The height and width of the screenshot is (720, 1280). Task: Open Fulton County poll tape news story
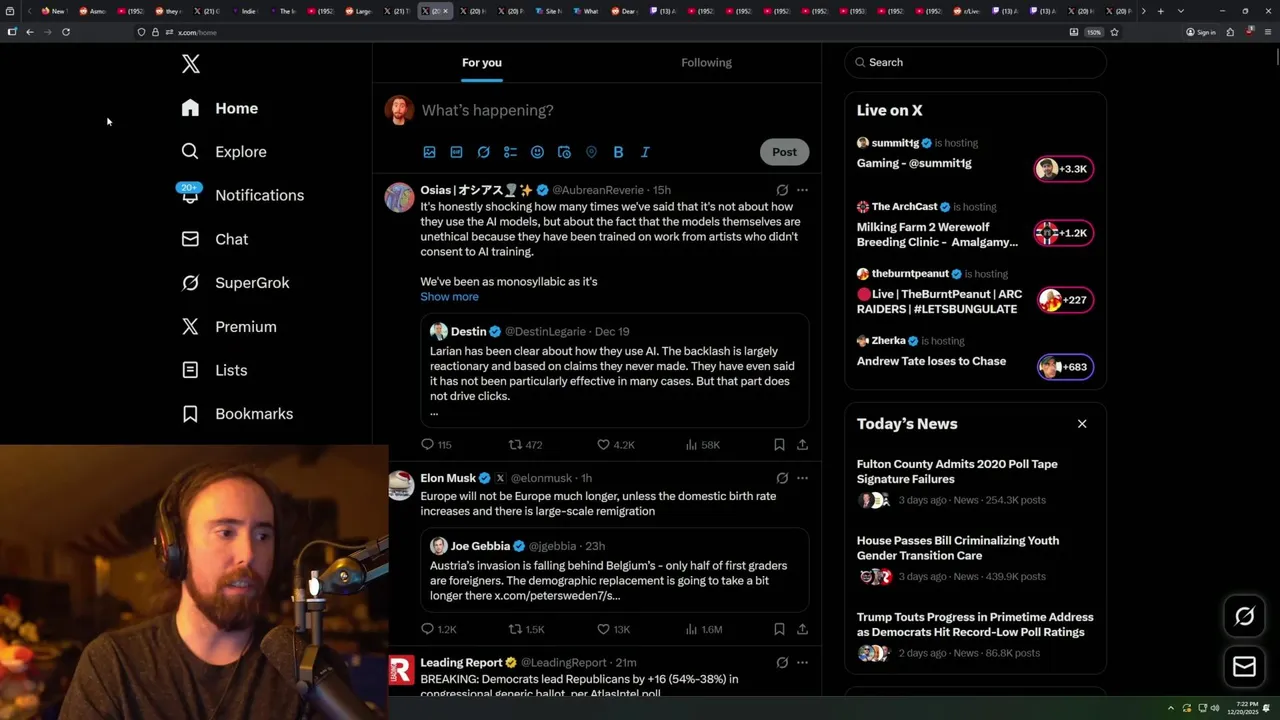tap(975, 483)
